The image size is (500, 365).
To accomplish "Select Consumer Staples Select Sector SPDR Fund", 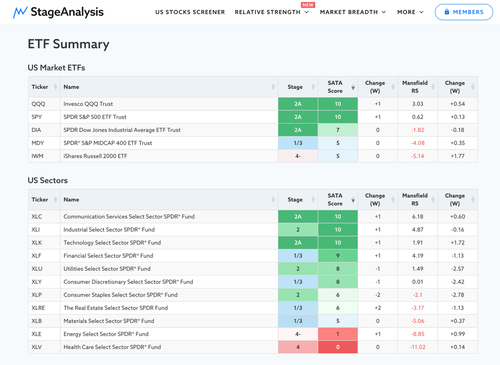I will point(121,295).
